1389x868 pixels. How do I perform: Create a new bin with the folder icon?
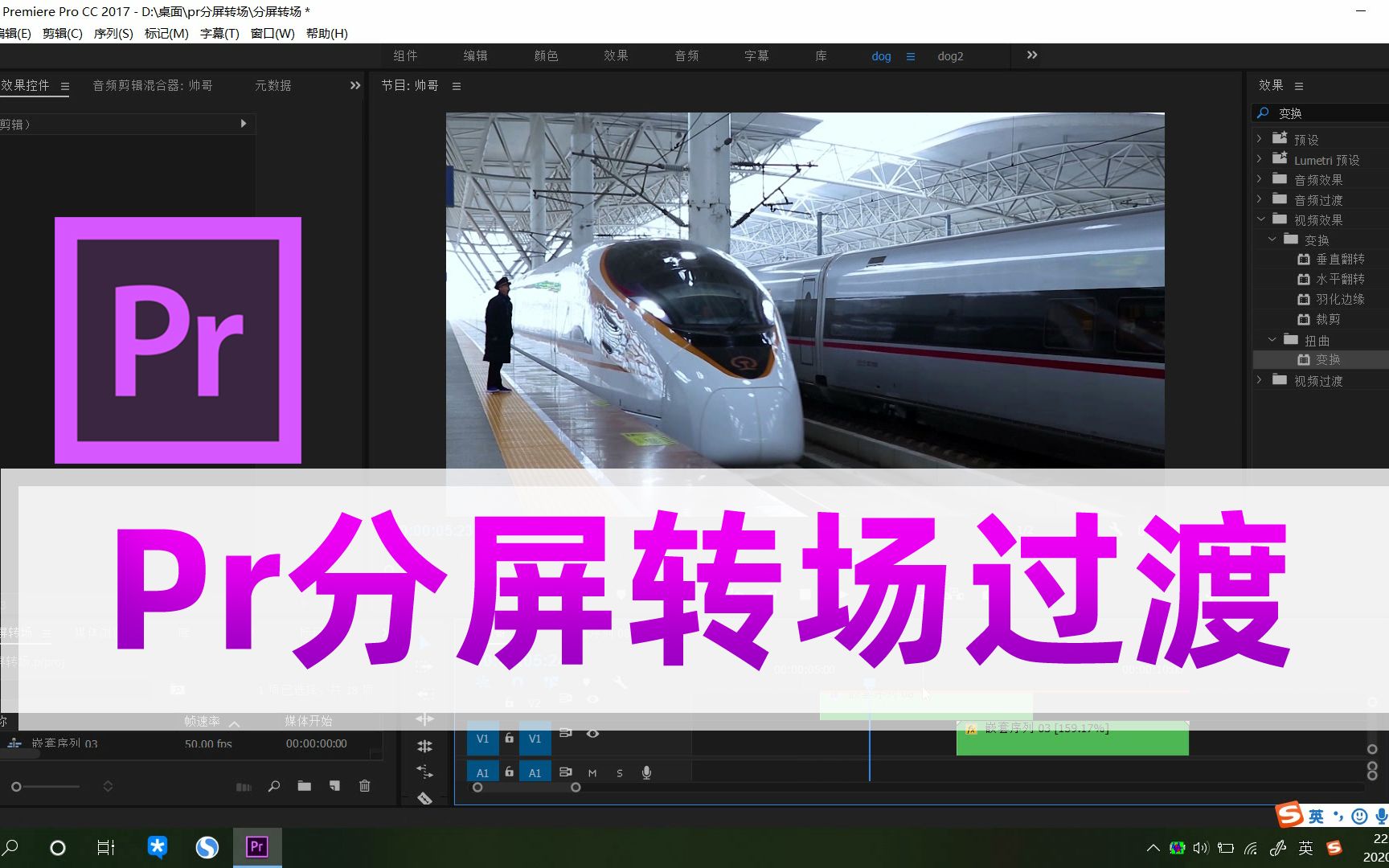304,786
